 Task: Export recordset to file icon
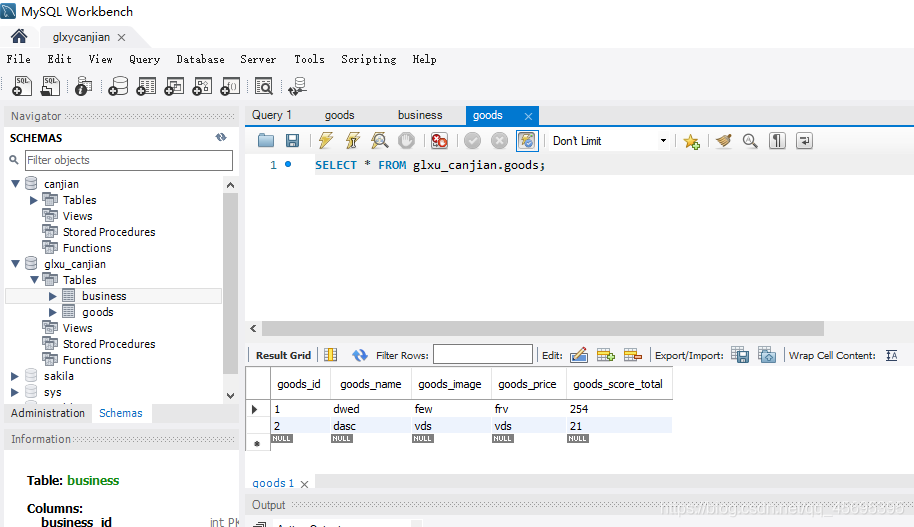pos(740,355)
